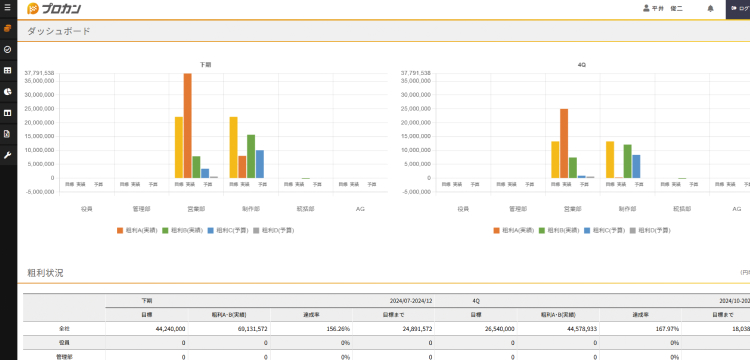Click the 4Q chart title
The image size is (750, 360).
click(x=582, y=65)
